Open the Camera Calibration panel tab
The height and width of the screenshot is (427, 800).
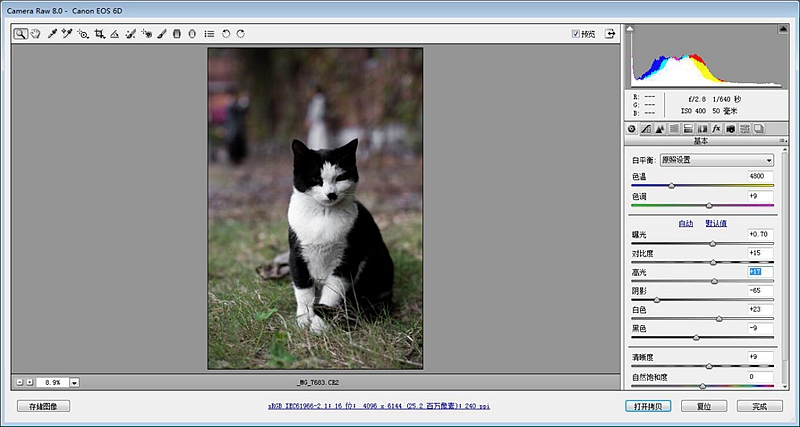click(x=731, y=129)
